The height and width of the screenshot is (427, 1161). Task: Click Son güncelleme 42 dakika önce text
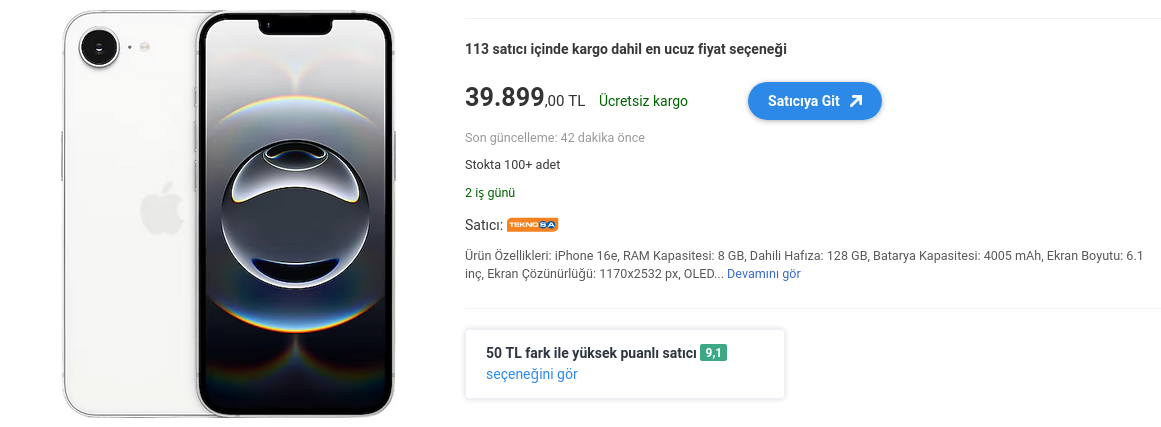555,138
